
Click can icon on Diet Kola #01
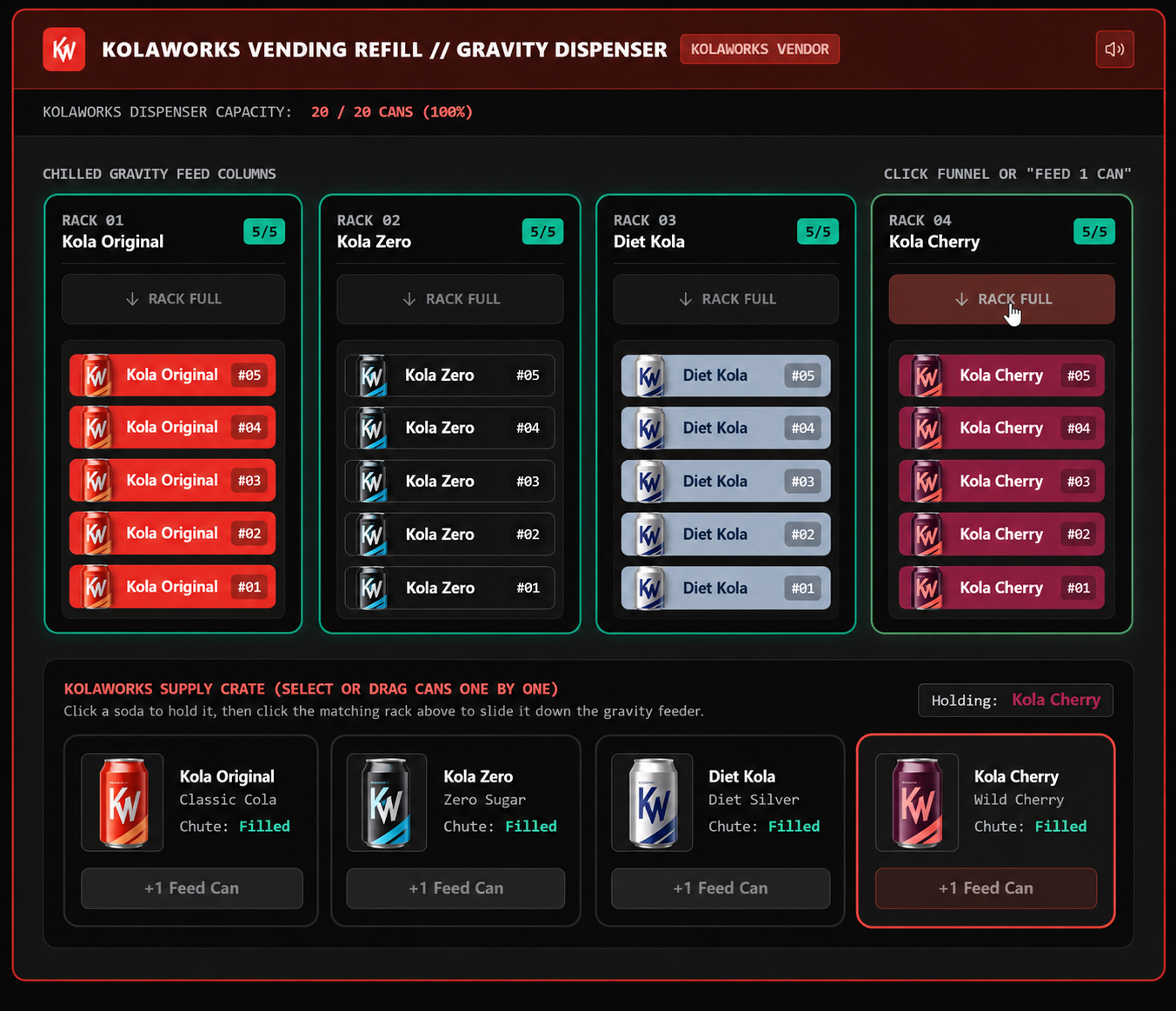click(x=650, y=588)
